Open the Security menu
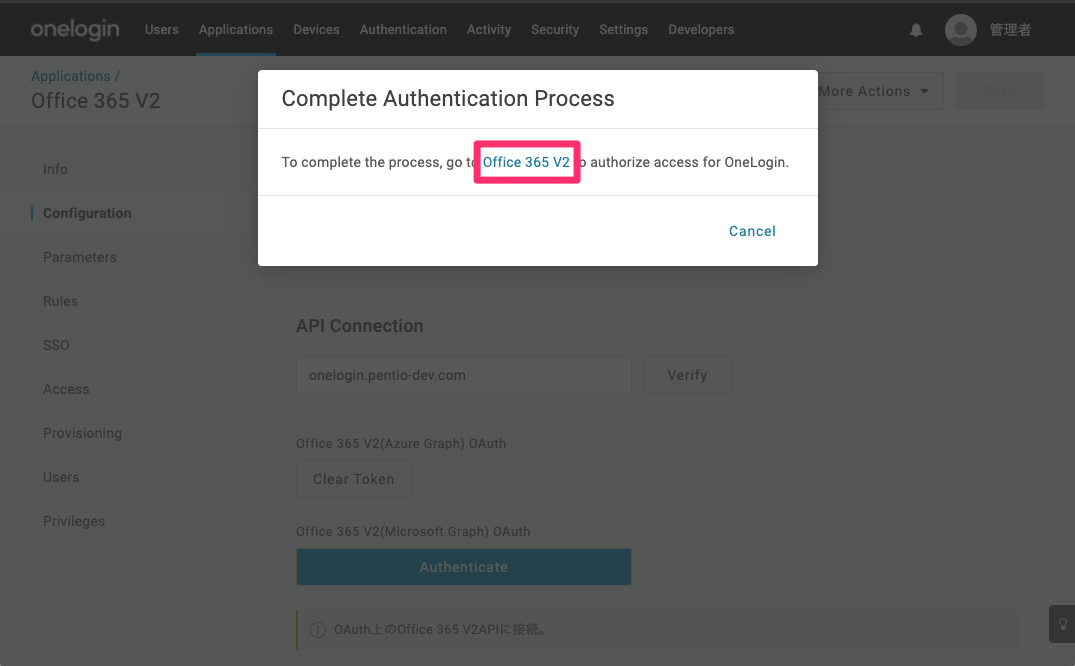The image size is (1075, 666). tap(555, 29)
